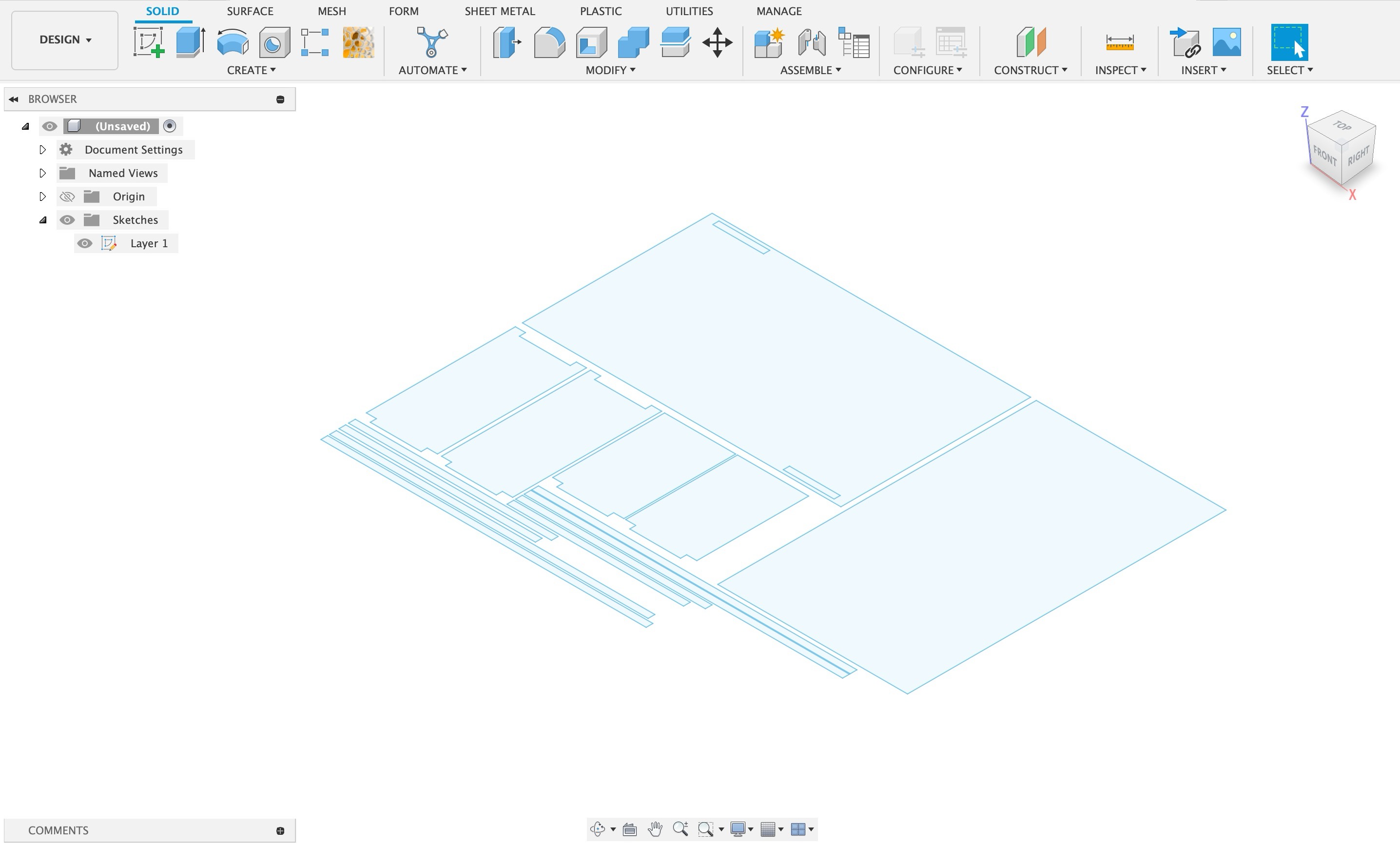Click the Zoom Window icon

[706, 829]
